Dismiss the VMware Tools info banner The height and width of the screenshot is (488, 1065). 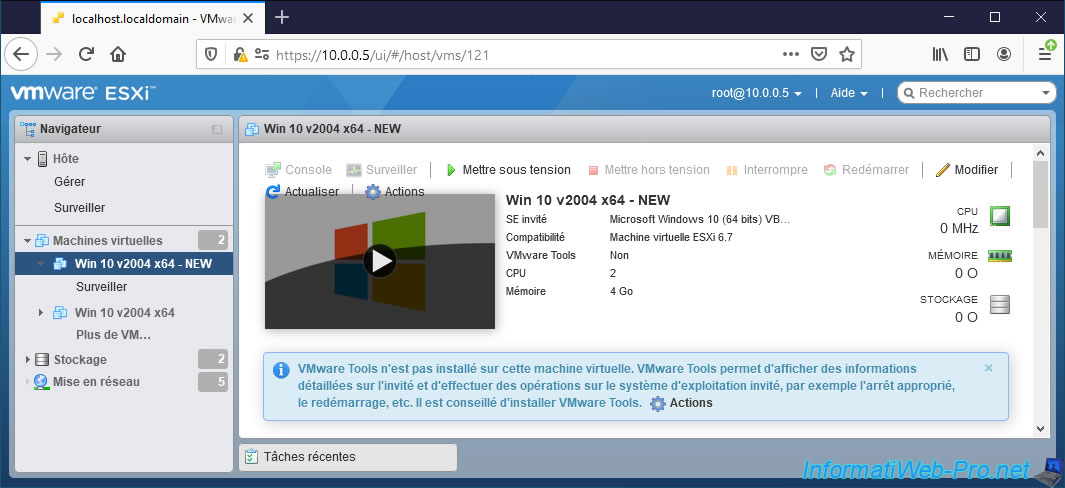click(988, 368)
